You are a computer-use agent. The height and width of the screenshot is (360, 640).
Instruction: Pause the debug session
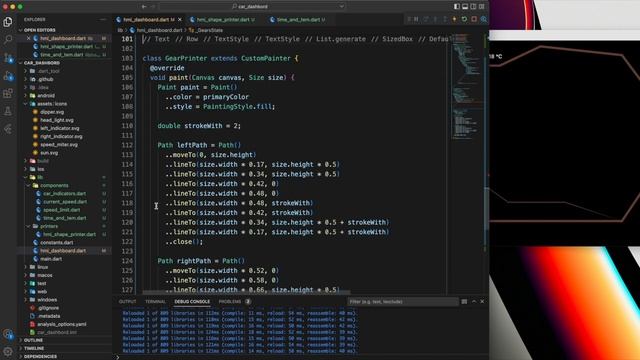[416, 19]
